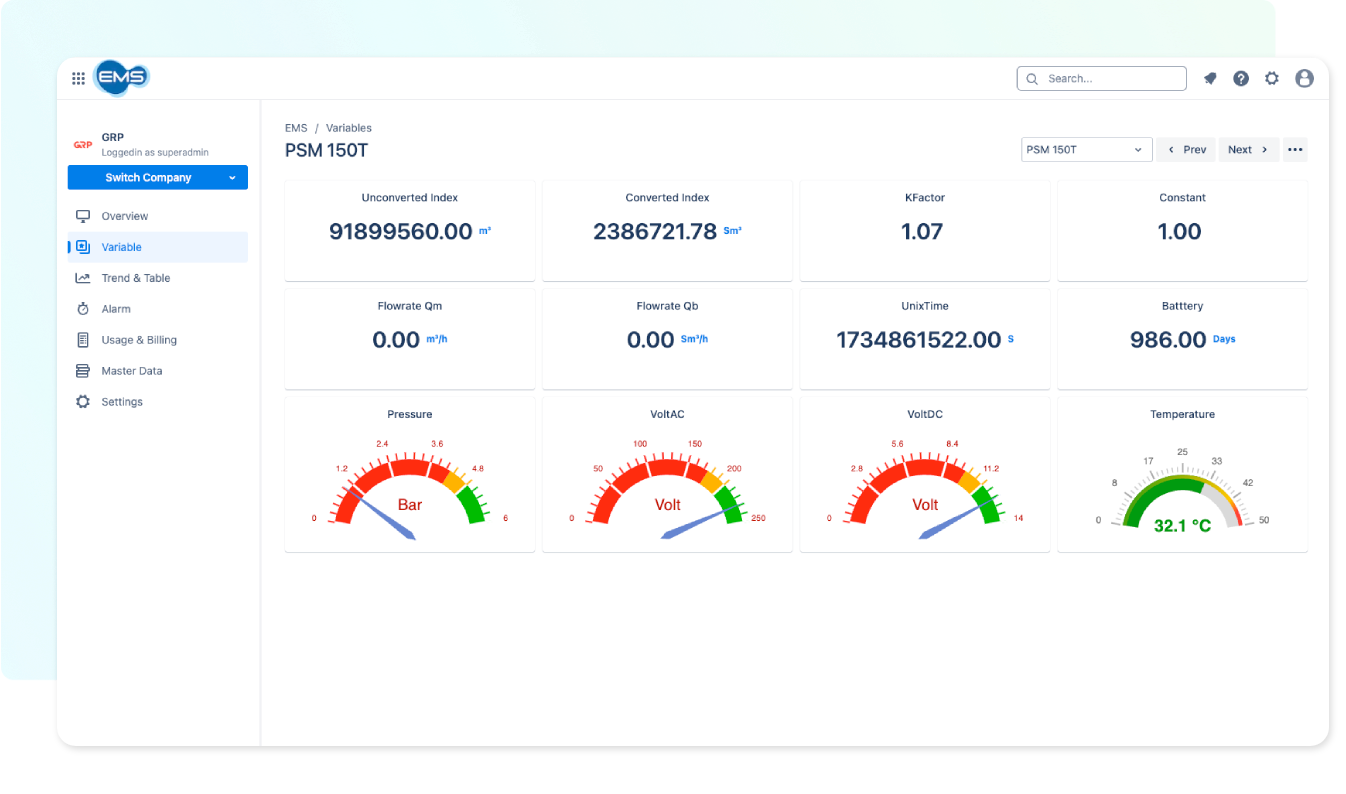
Task: Open the three-dot more options menu
Action: [1295, 150]
